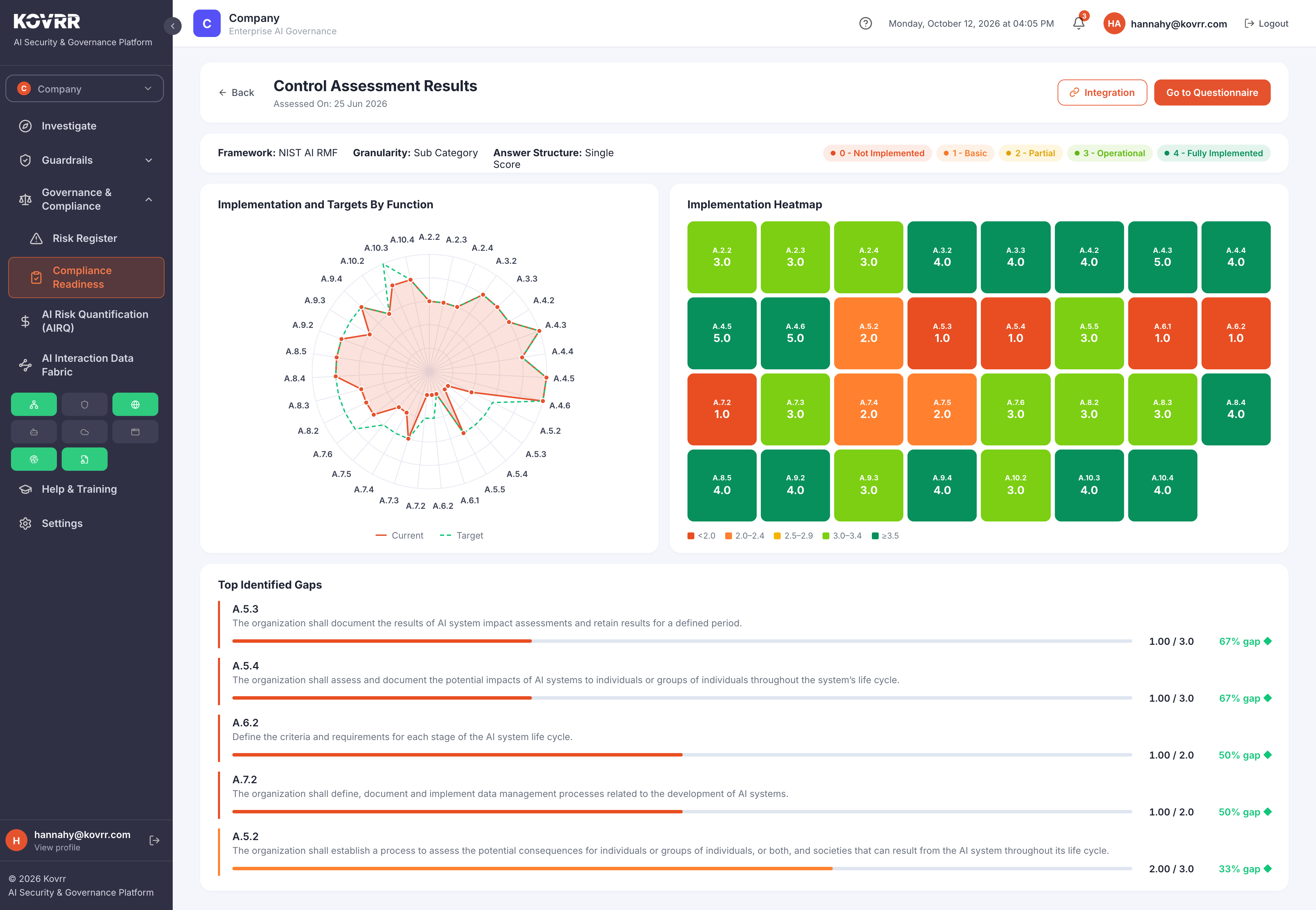Open the help question-mark icon in header
This screenshot has width=1316, height=910.
pos(865,23)
